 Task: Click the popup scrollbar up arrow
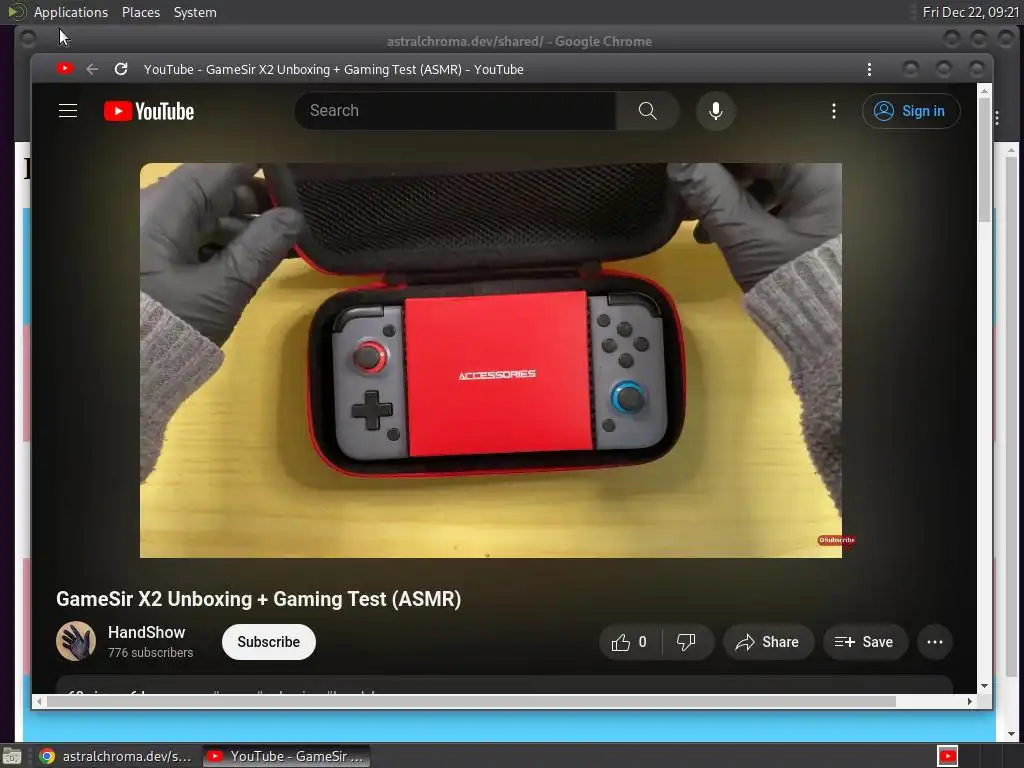click(984, 91)
